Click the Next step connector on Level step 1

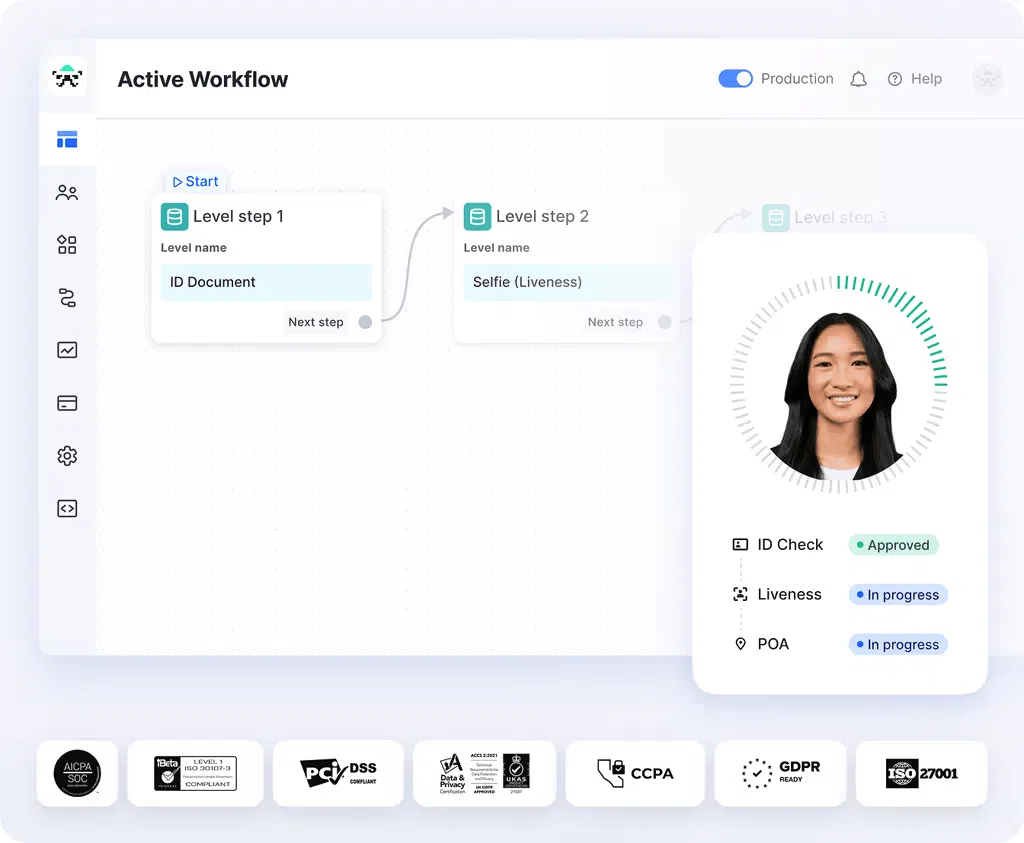[x=365, y=322]
